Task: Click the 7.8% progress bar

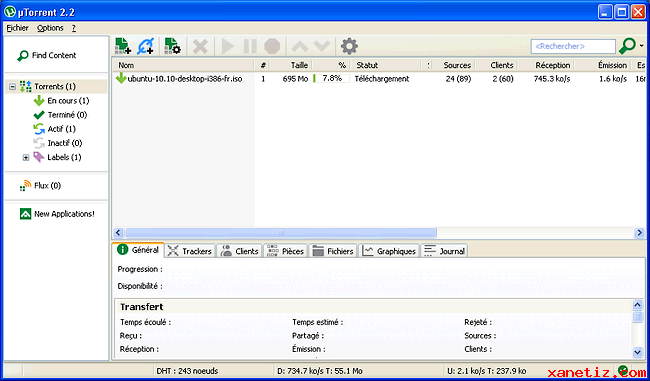Action: [x=332, y=79]
